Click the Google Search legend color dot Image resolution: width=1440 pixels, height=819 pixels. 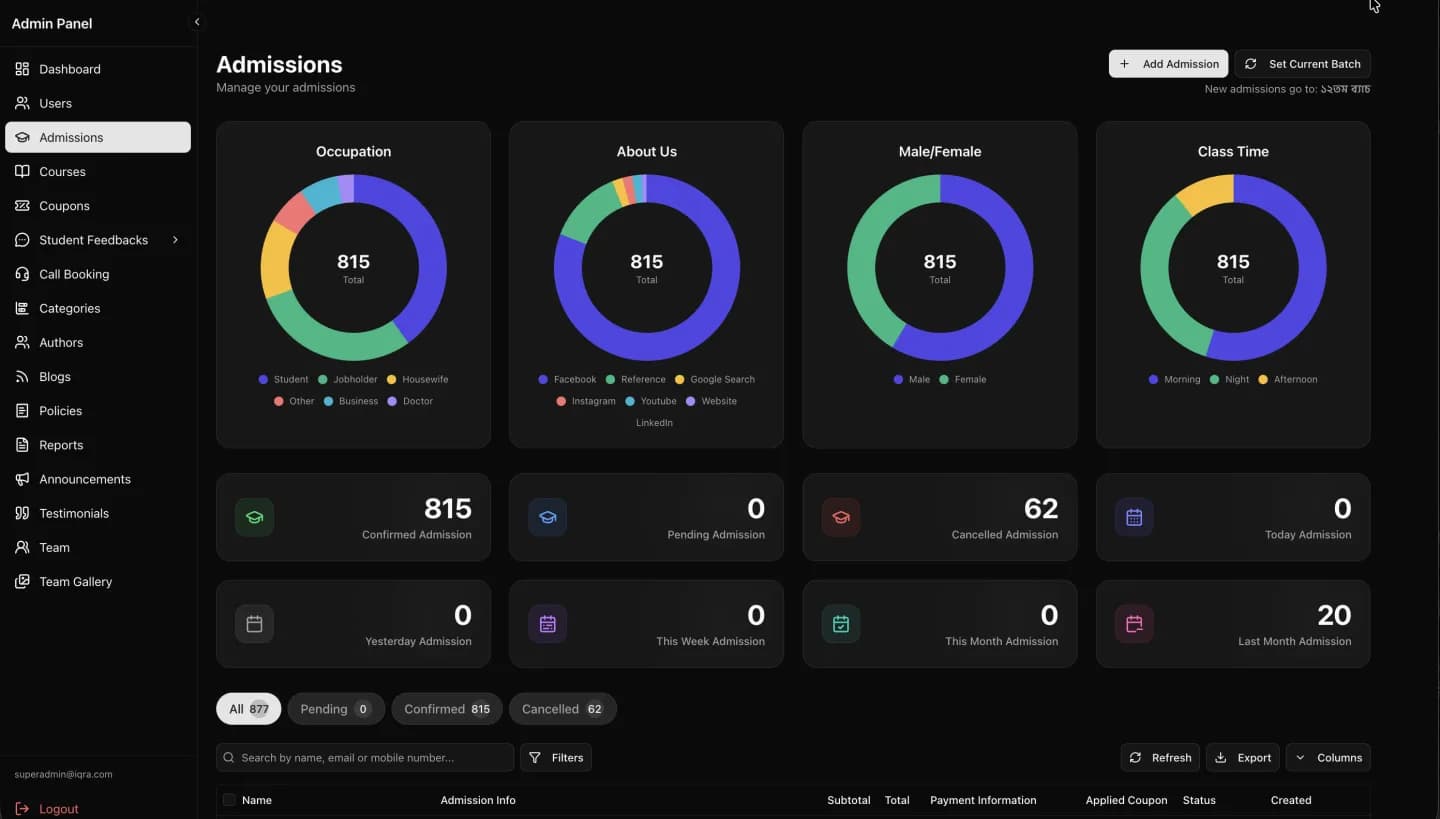[680, 380]
